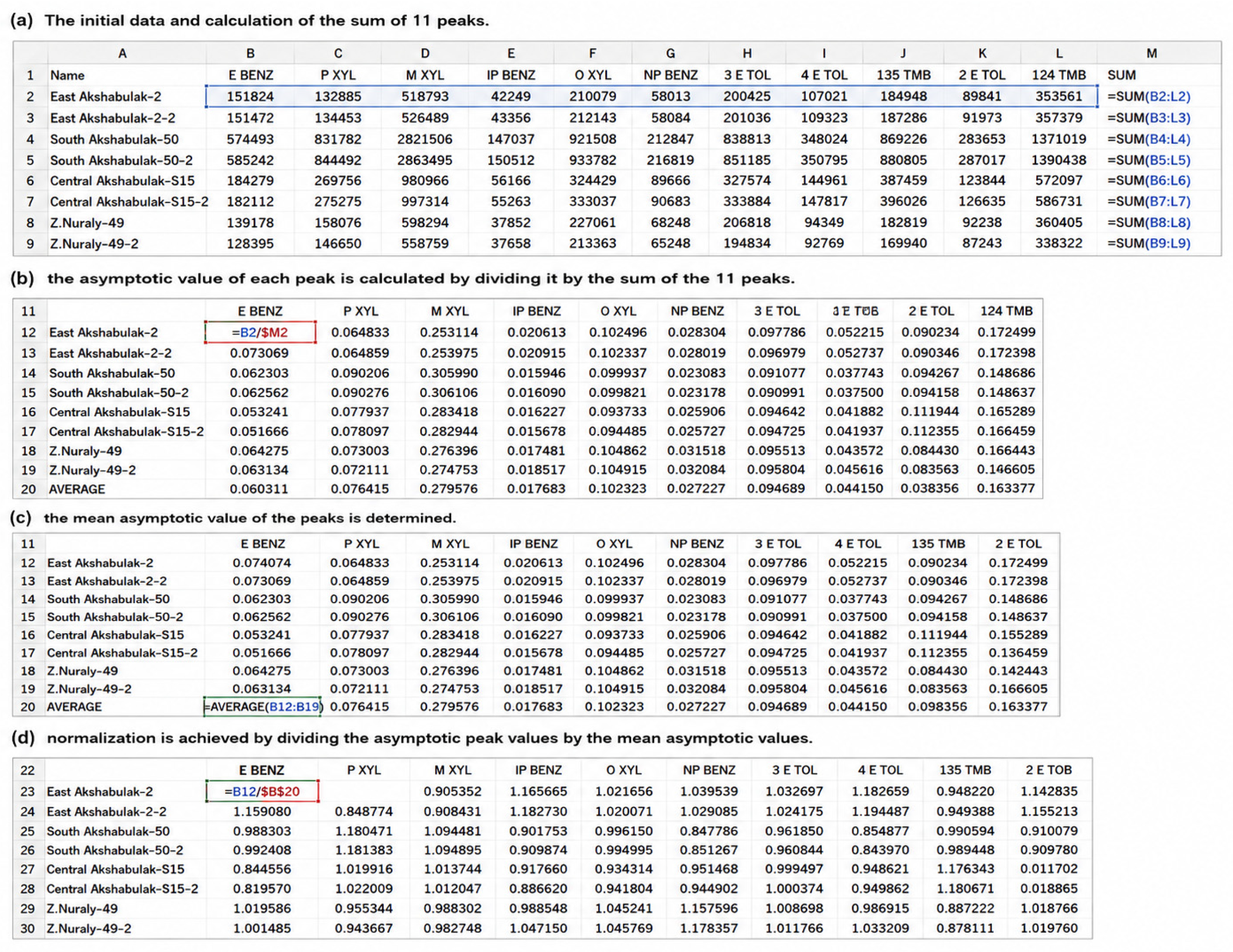
Task: Select the cell containing 518793
Action: (x=425, y=96)
